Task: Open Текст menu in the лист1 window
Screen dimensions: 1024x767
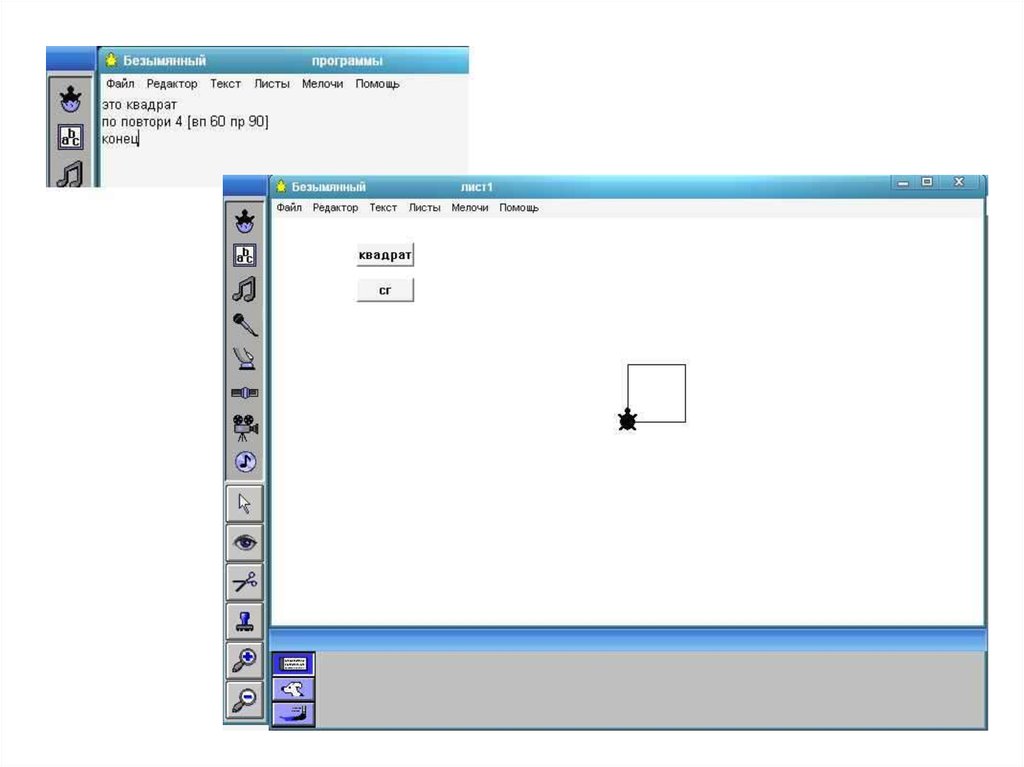Action: coord(383,208)
